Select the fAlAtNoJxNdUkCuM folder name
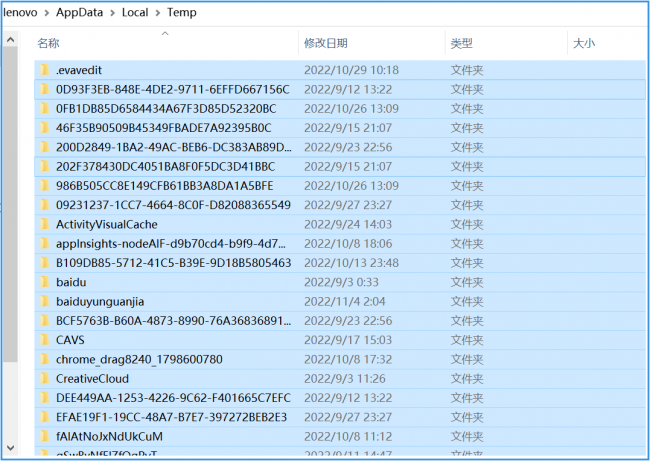Viewport: 650px width, 461px height. 109,436
